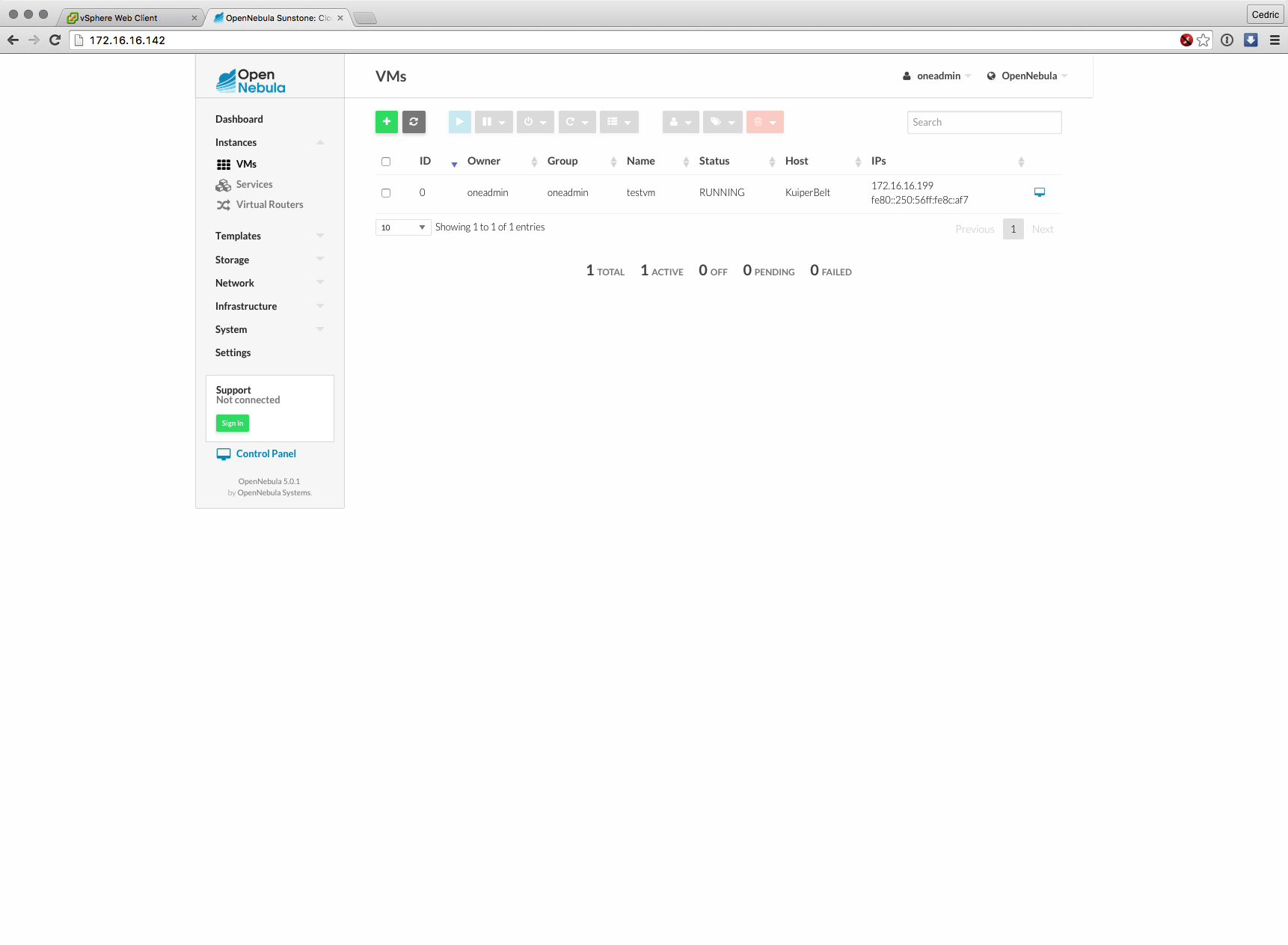Click the green create VM plus button

386,122
